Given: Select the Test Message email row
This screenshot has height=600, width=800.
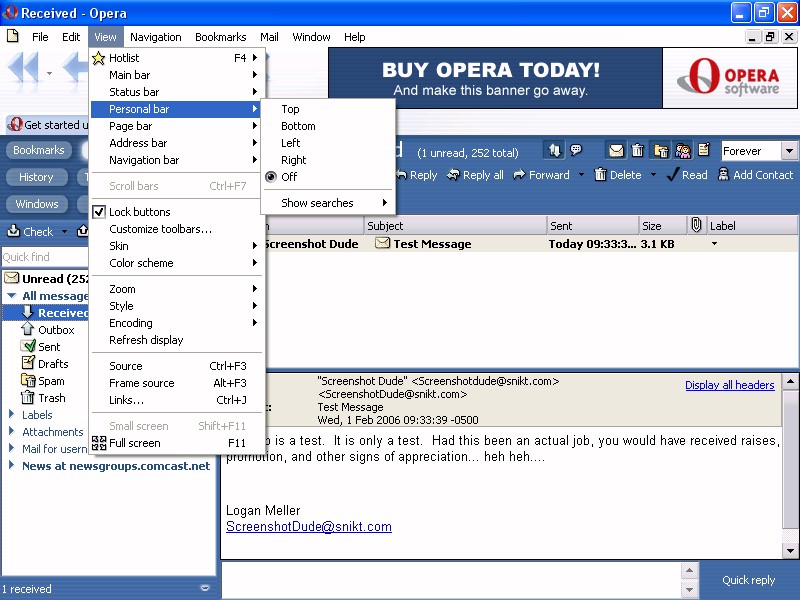Looking at the screenshot, I should pos(531,244).
